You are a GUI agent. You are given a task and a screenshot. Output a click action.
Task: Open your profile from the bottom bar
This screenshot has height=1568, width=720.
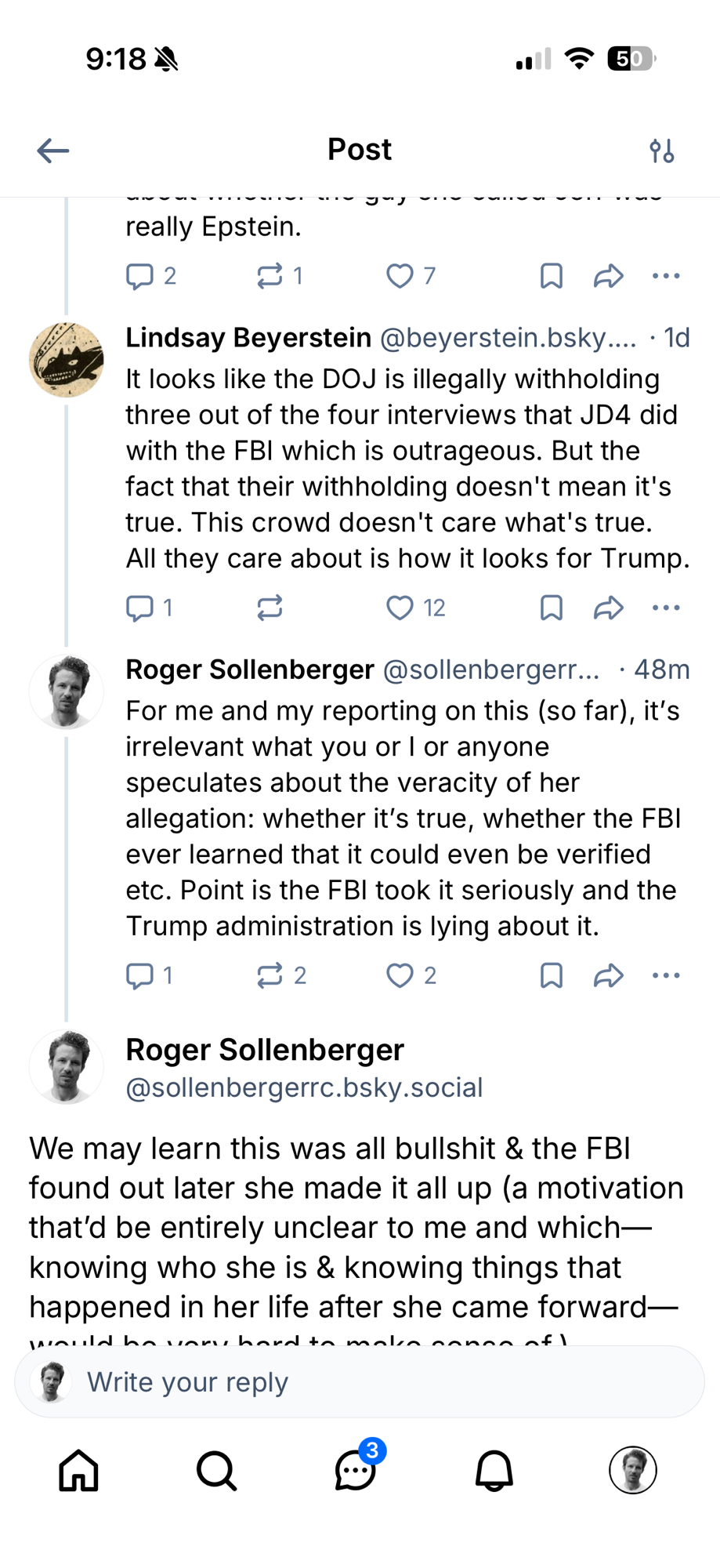pyautogui.click(x=632, y=1470)
